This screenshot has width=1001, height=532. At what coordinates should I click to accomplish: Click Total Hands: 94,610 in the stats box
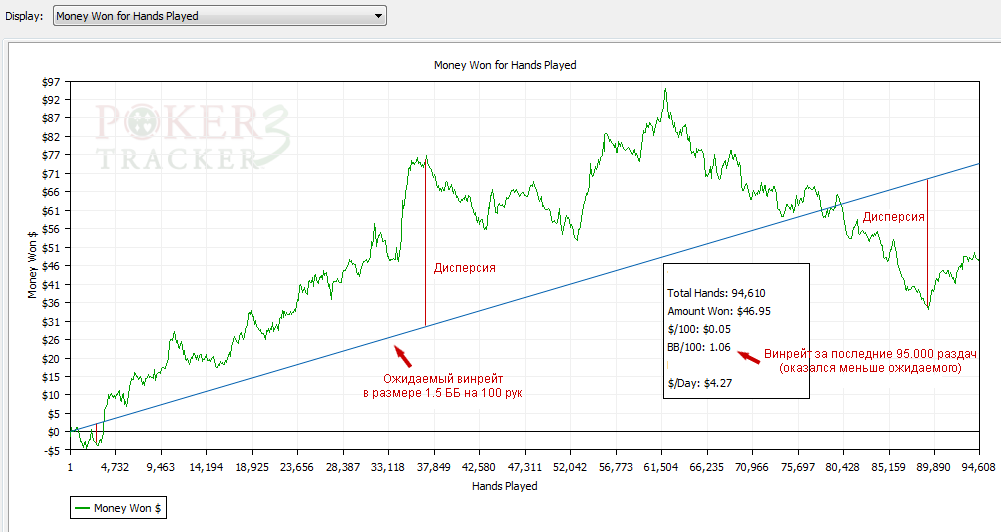click(x=712, y=293)
